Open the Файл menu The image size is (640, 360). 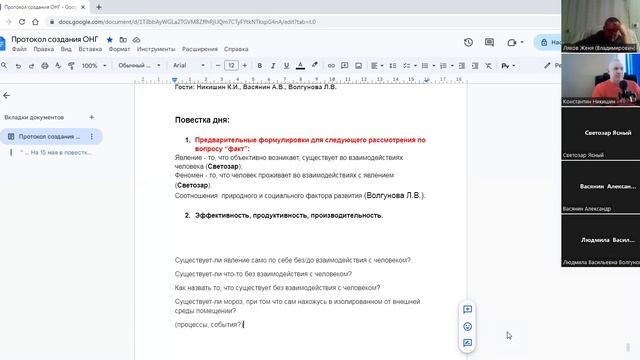[x=19, y=49]
